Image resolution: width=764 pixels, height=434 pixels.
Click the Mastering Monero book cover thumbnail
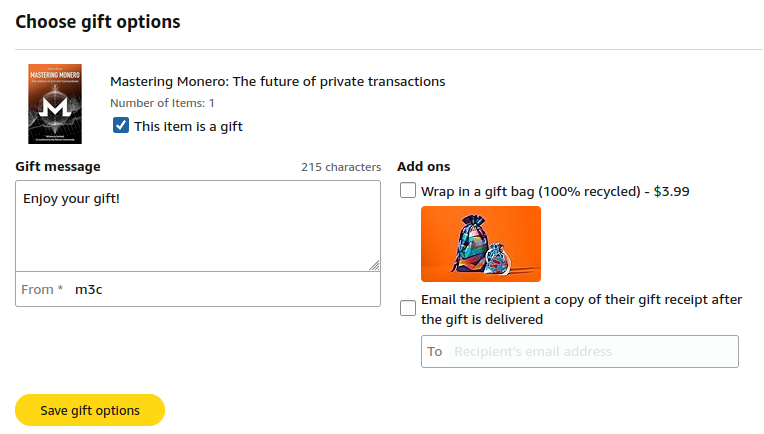(55, 104)
